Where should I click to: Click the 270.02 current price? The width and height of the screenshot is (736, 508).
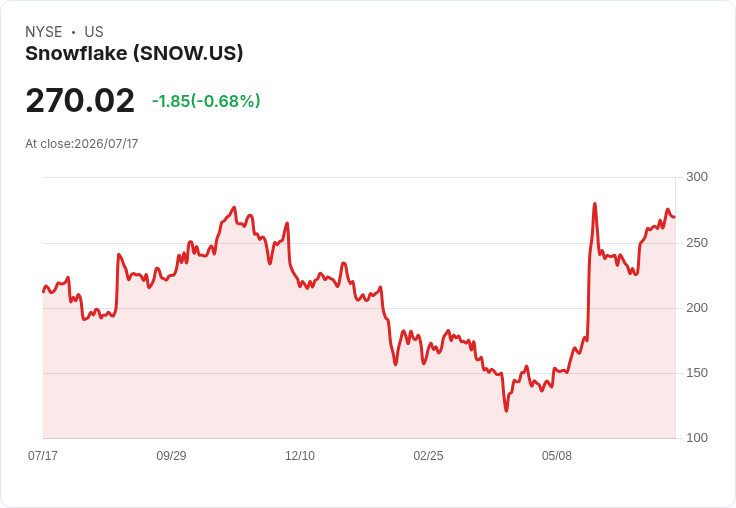coord(80,100)
